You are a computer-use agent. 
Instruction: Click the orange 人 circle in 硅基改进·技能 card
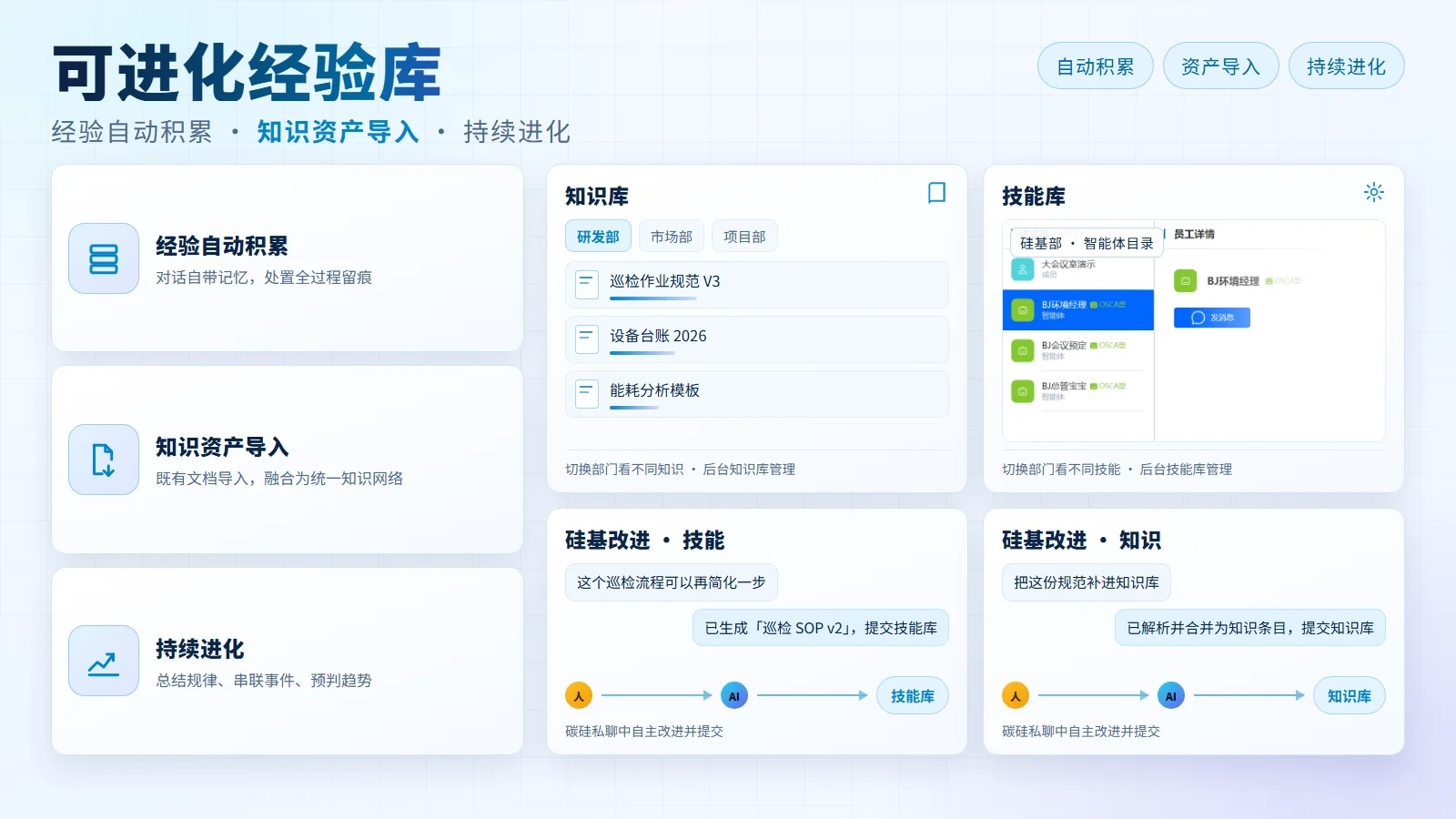(x=579, y=696)
